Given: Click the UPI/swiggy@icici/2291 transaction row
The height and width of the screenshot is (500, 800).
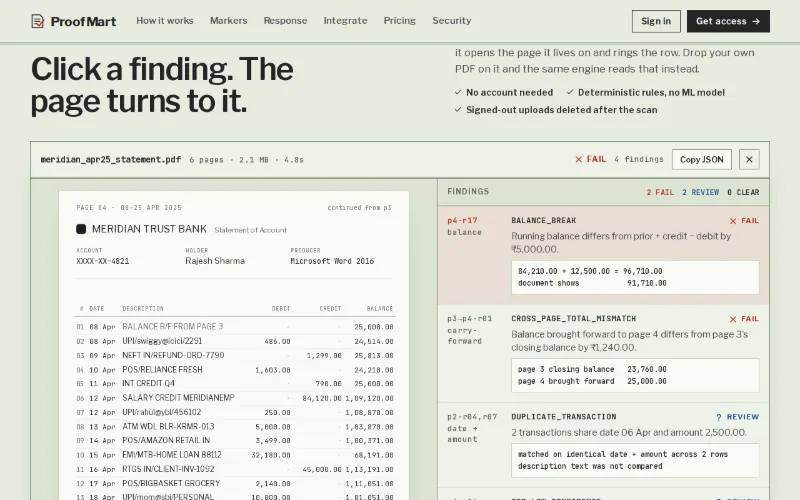Looking at the screenshot, I should [x=235, y=341].
